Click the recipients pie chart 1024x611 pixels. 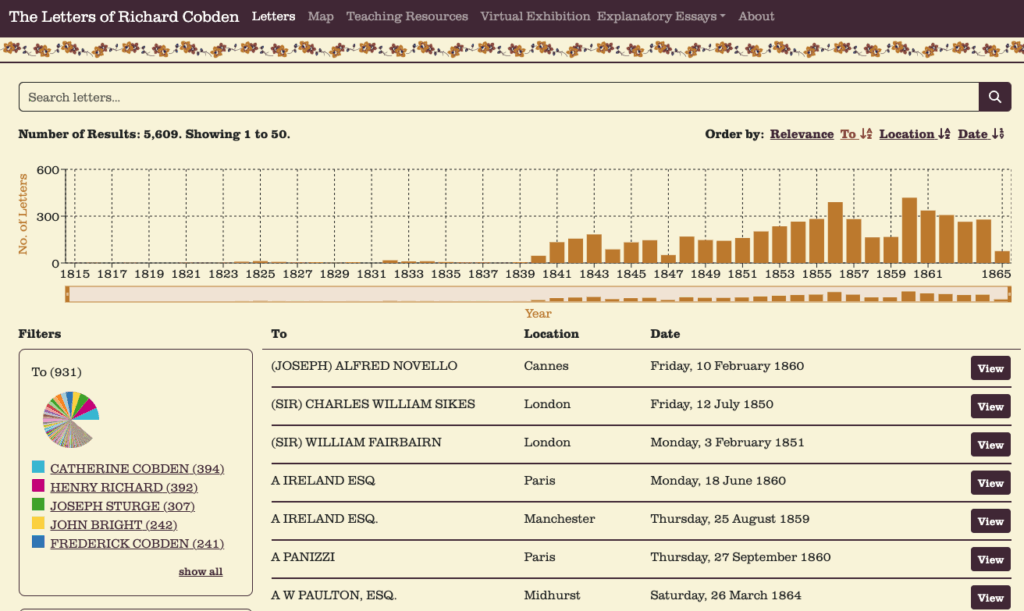(70, 419)
